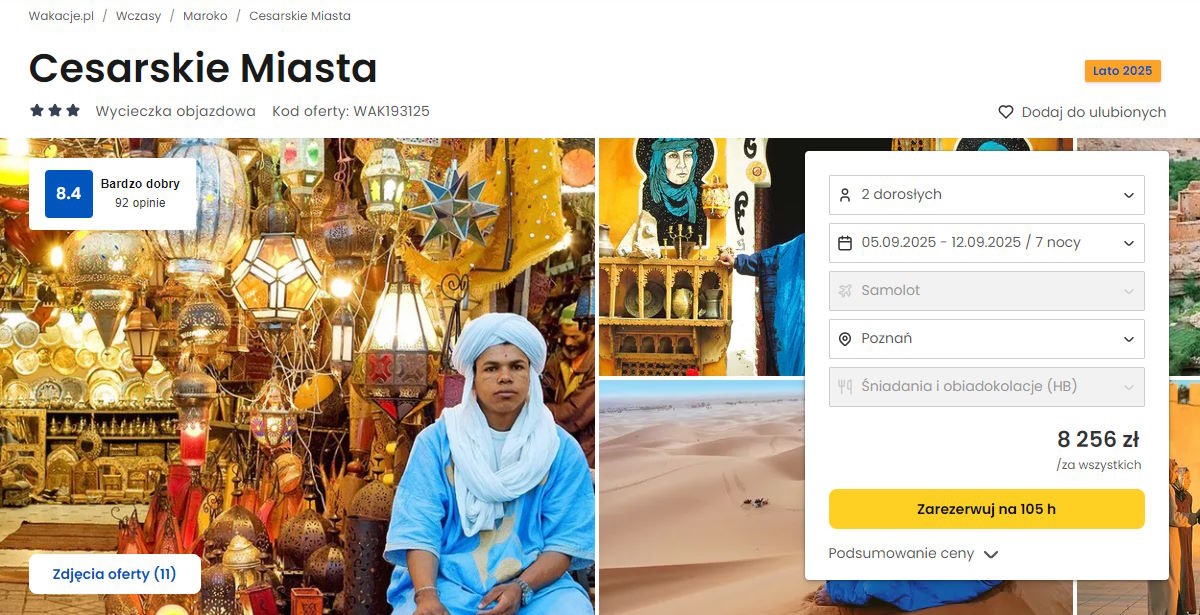Click the airplane icon next to Samolot

tap(845, 291)
